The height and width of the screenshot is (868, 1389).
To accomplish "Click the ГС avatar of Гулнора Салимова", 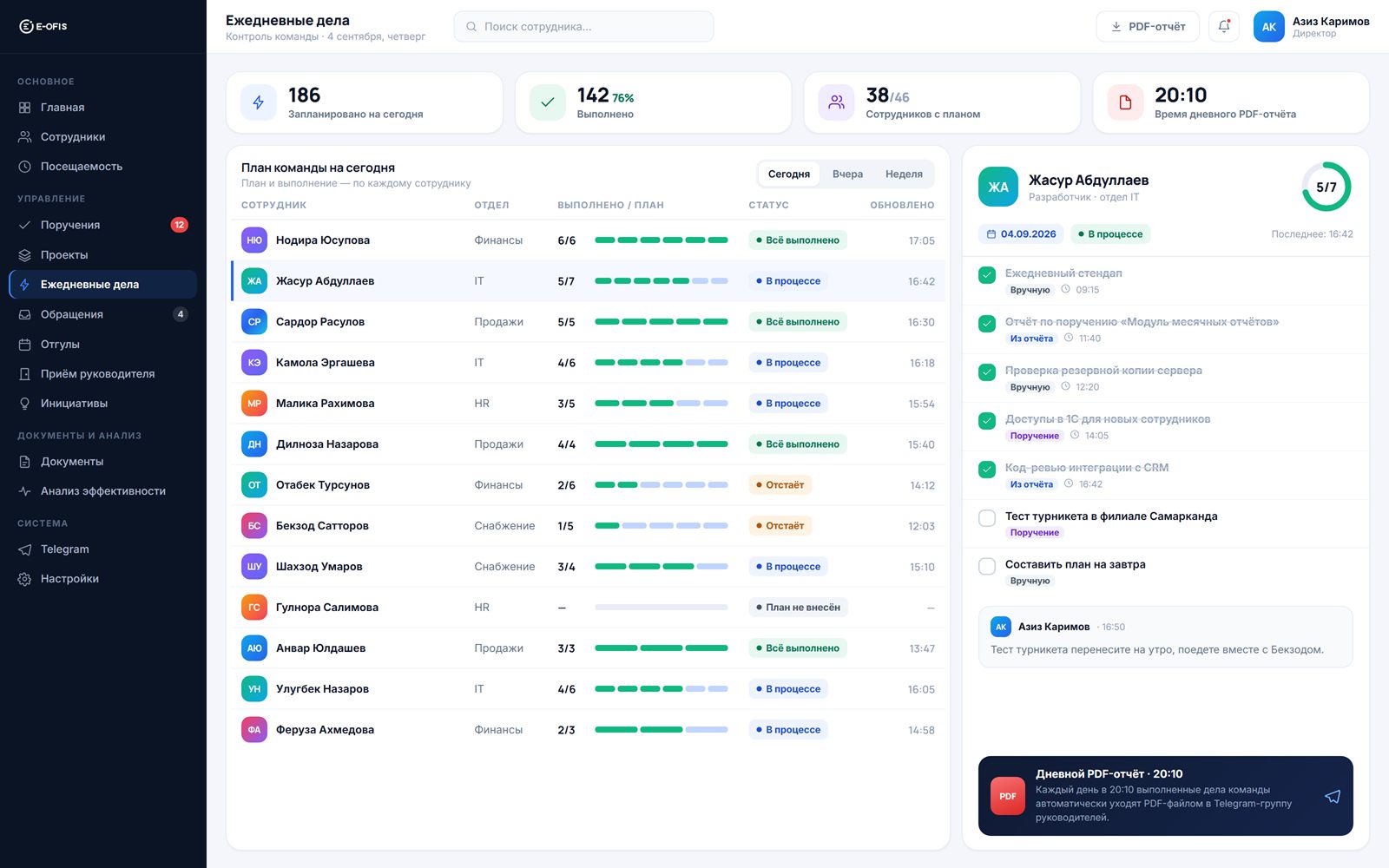I will (254, 608).
